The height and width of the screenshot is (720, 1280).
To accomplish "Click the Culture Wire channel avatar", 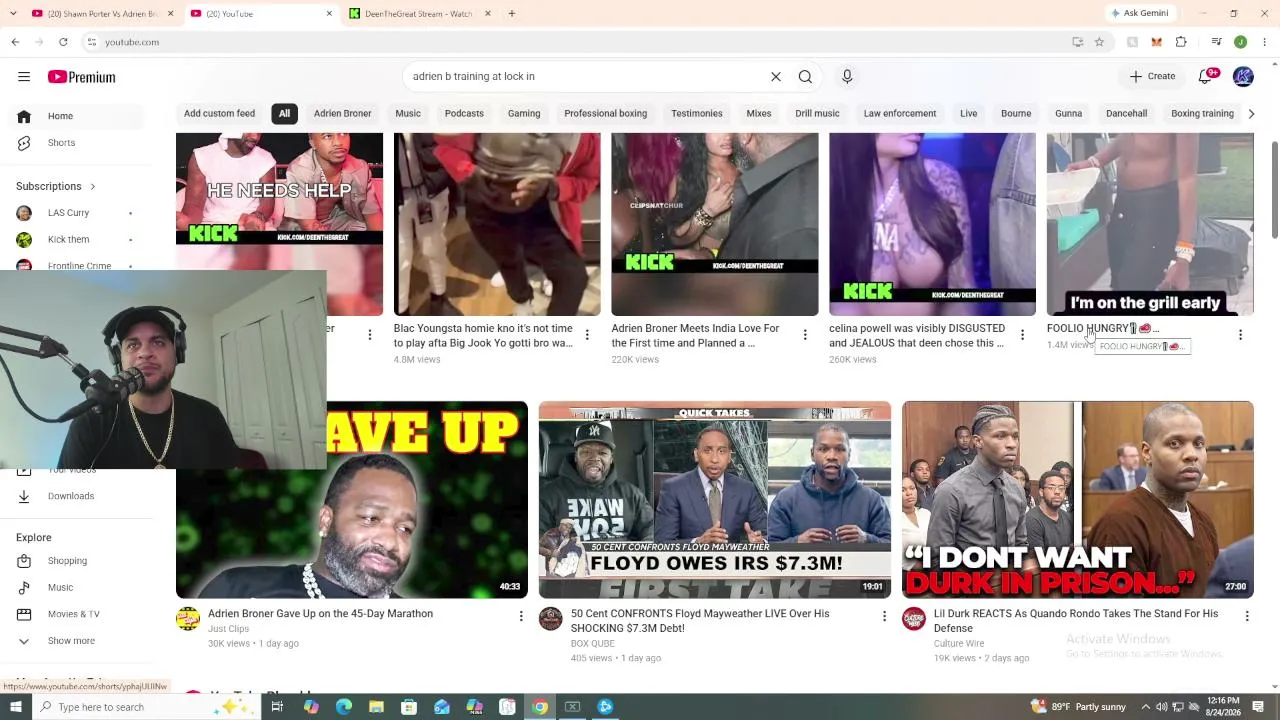I will 914,619.
